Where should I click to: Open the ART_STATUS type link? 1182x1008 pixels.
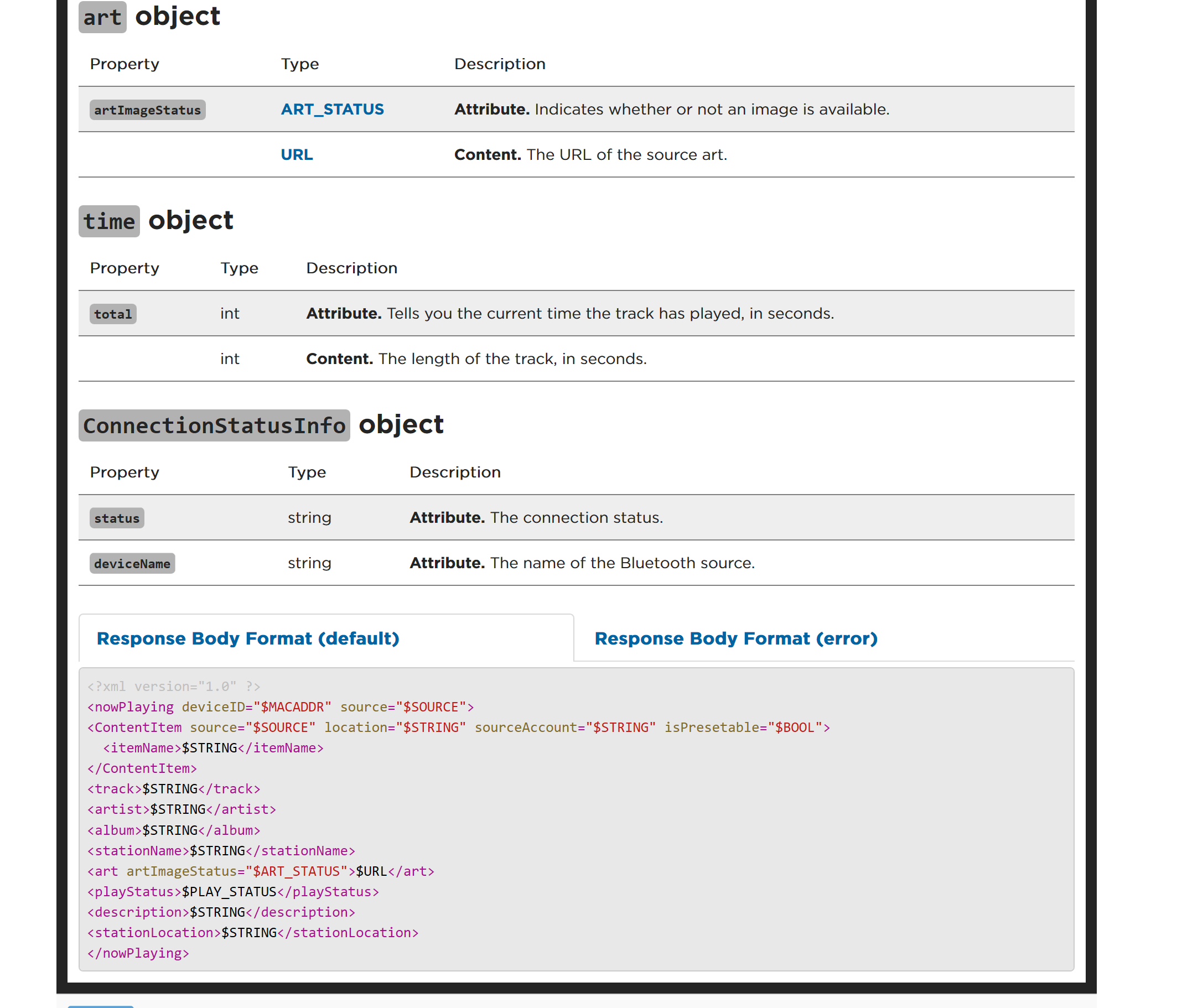332,109
